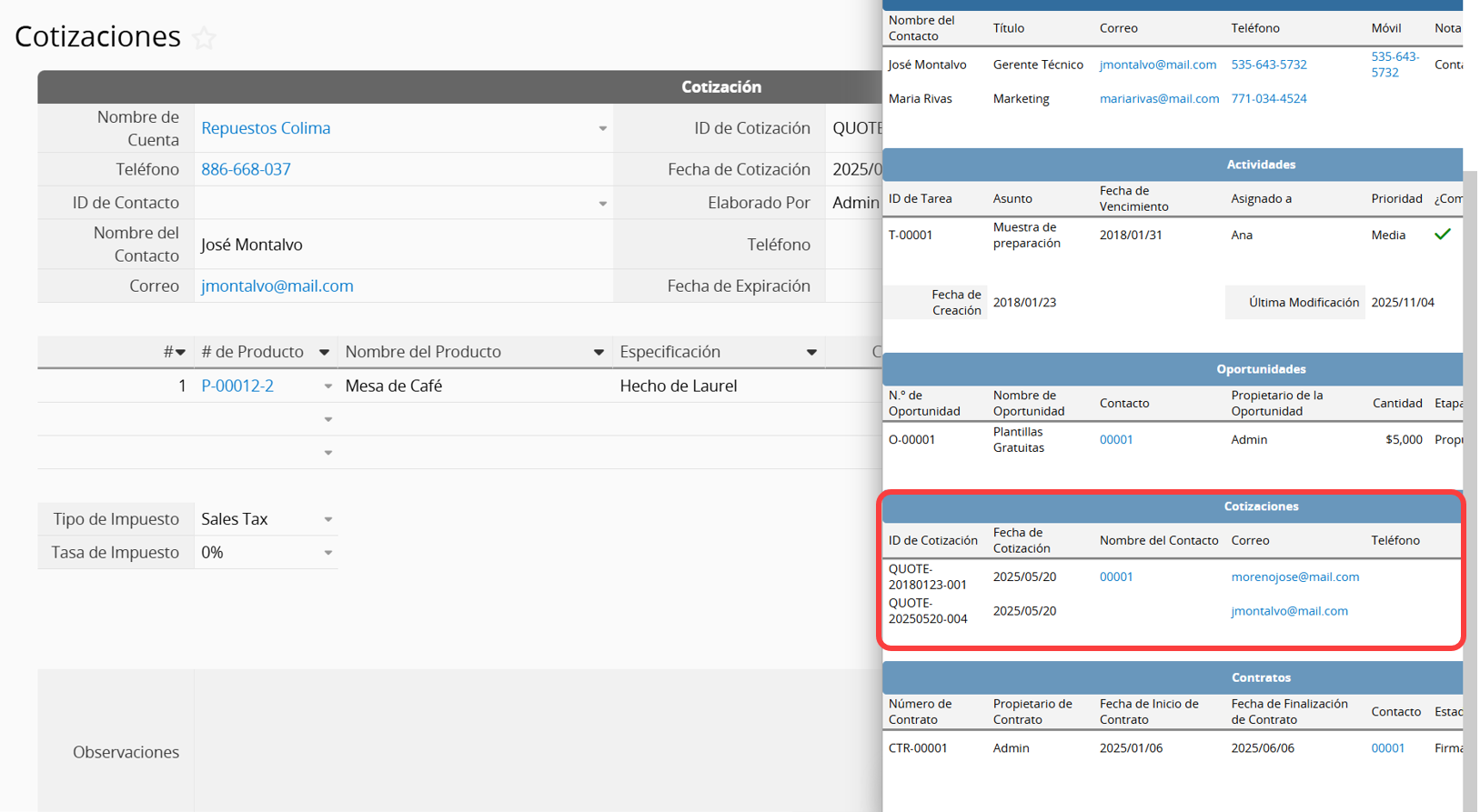Open the # de Producto column filter arrow

(x=324, y=353)
